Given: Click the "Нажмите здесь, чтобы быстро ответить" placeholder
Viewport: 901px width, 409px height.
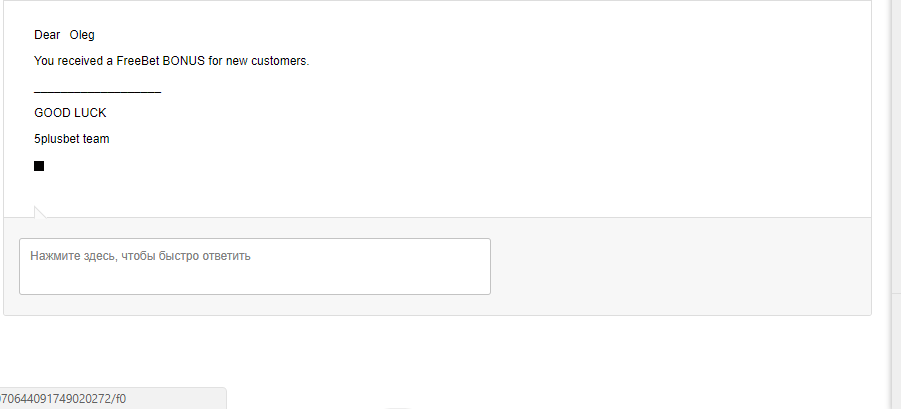Looking at the screenshot, I should click(140, 256).
